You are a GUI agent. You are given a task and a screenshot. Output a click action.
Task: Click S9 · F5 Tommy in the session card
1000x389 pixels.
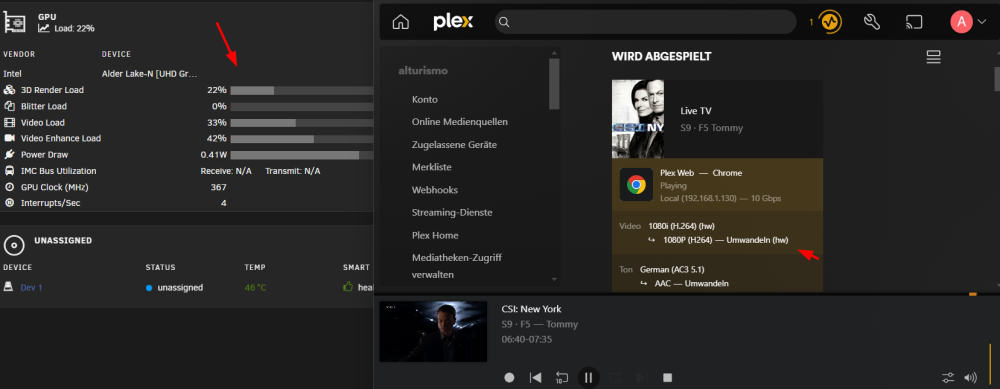click(712, 128)
